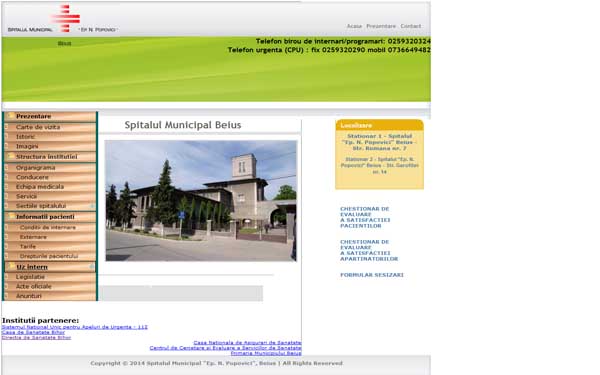This screenshot has height=375, width=600.
Task: Open Drepturile pacientului menu item
Action: pos(50,256)
